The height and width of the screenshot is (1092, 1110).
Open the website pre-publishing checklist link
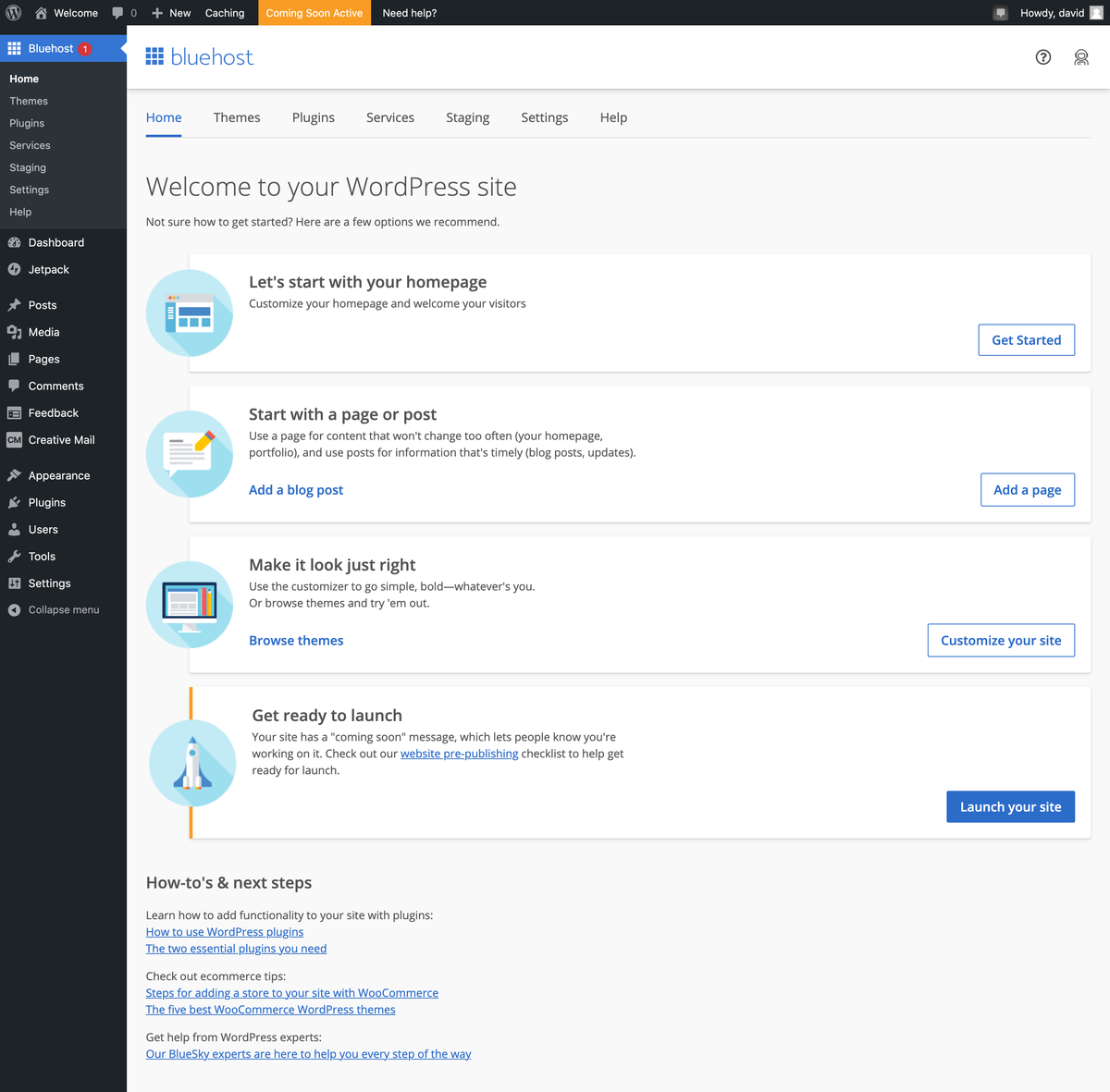459,754
